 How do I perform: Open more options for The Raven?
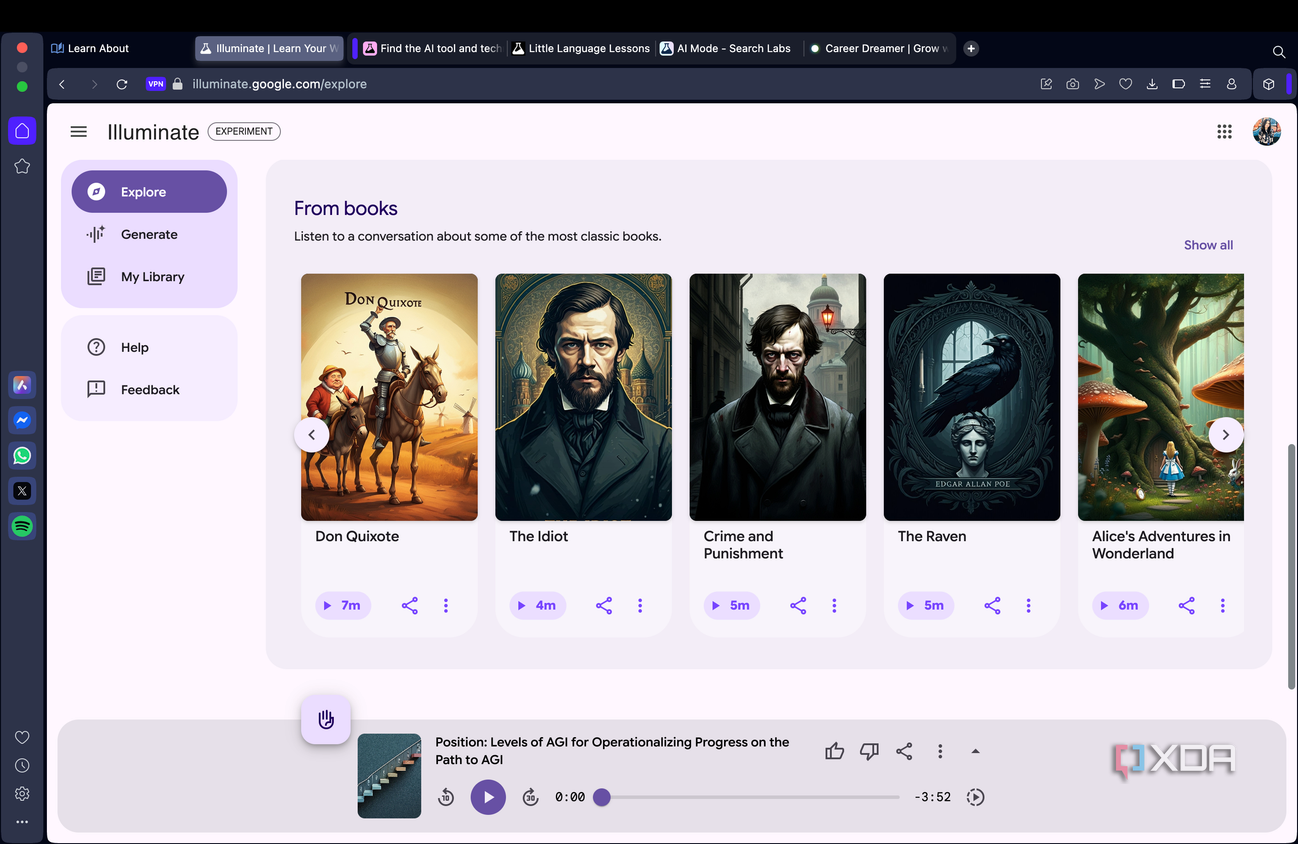1028,605
